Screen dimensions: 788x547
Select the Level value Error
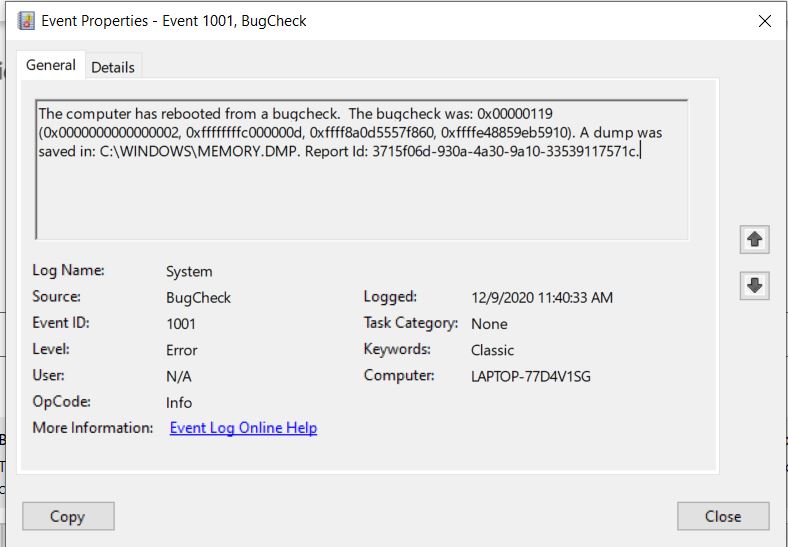(x=181, y=350)
